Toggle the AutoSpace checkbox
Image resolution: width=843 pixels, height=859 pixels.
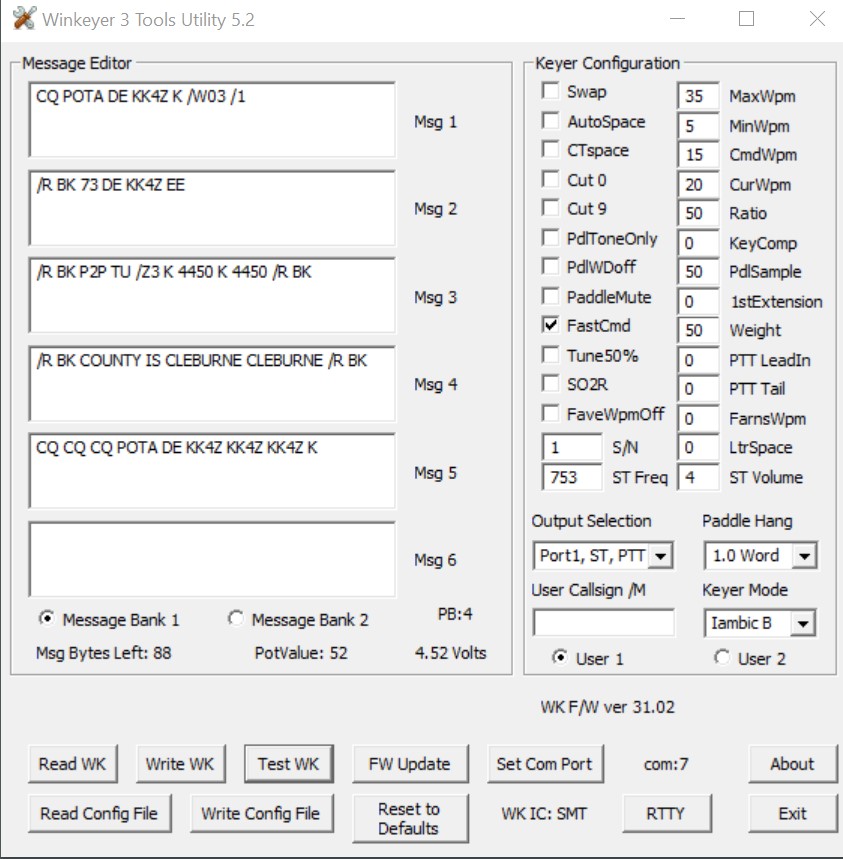coord(551,121)
